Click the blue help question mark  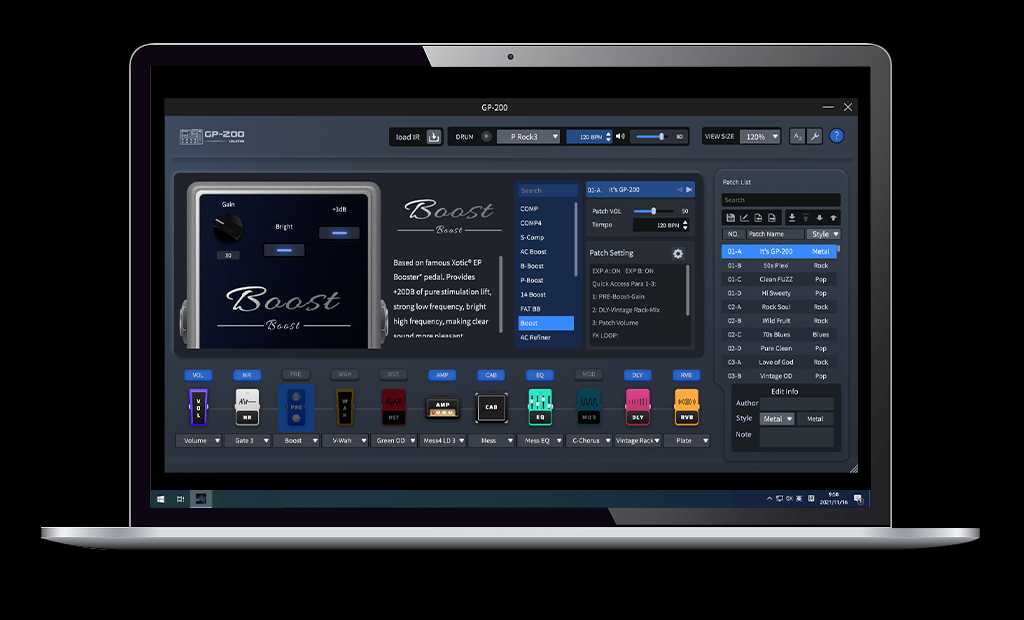tap(837, 136)
